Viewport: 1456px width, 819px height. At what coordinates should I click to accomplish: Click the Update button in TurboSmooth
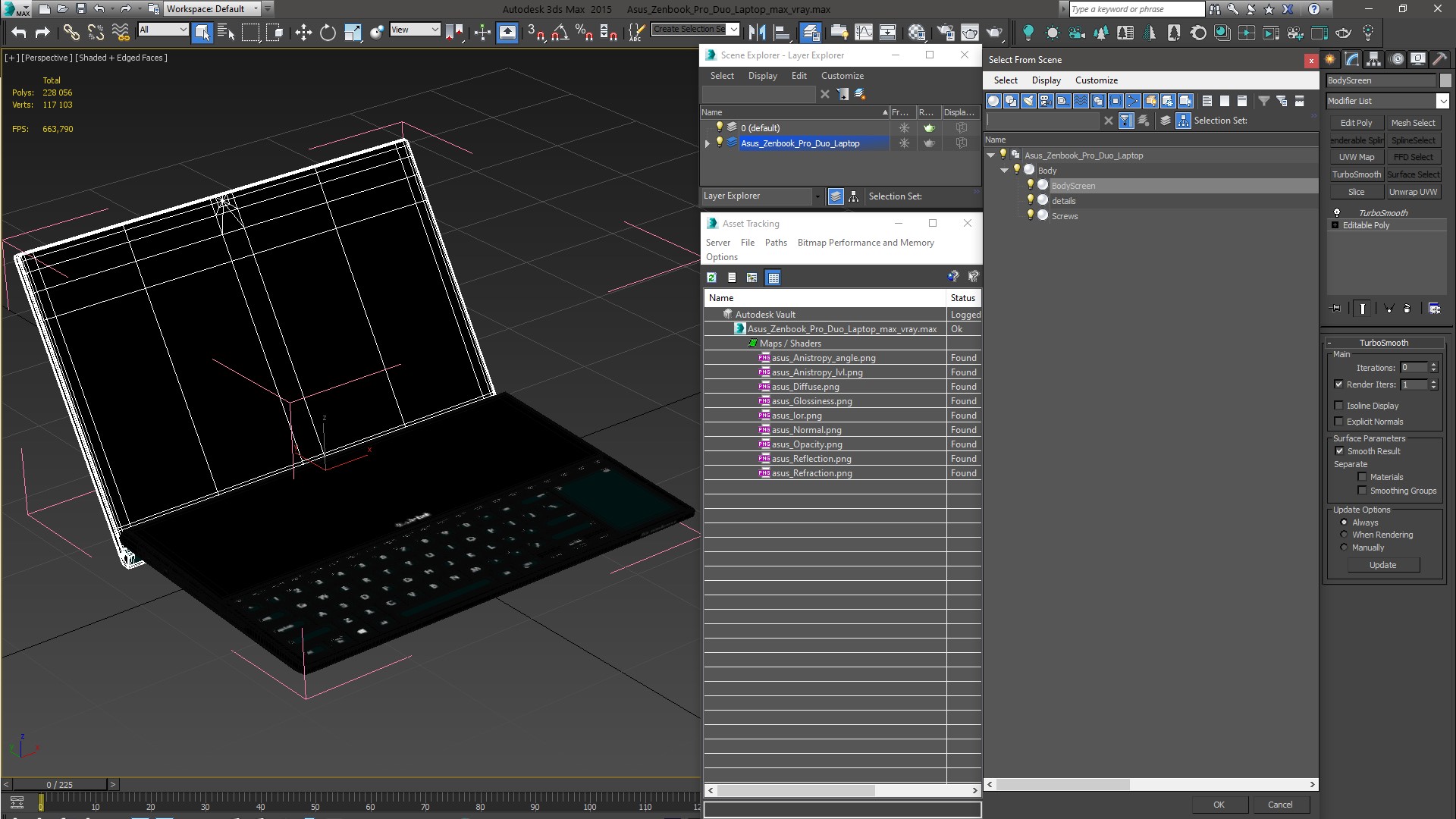click(1383, 565)
